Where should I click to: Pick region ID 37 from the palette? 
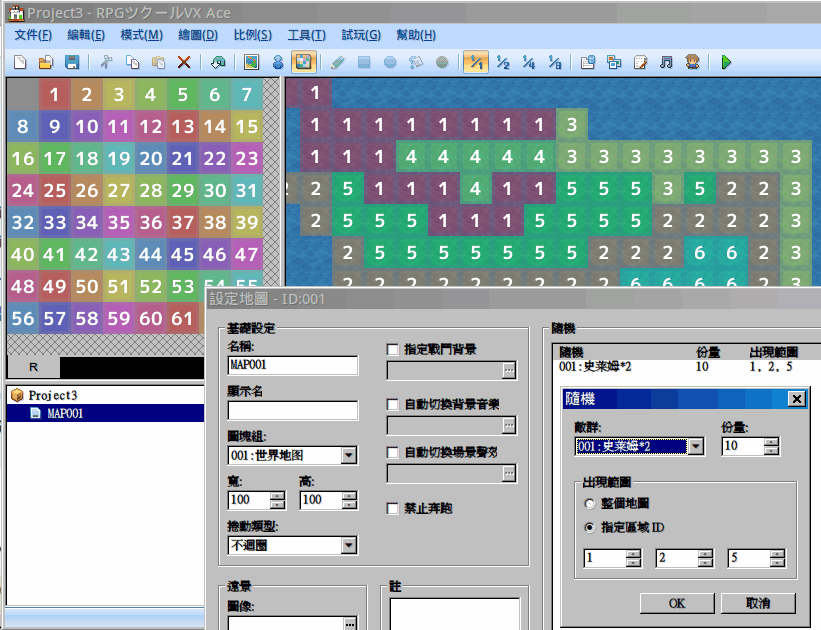[x=183, y=223]
